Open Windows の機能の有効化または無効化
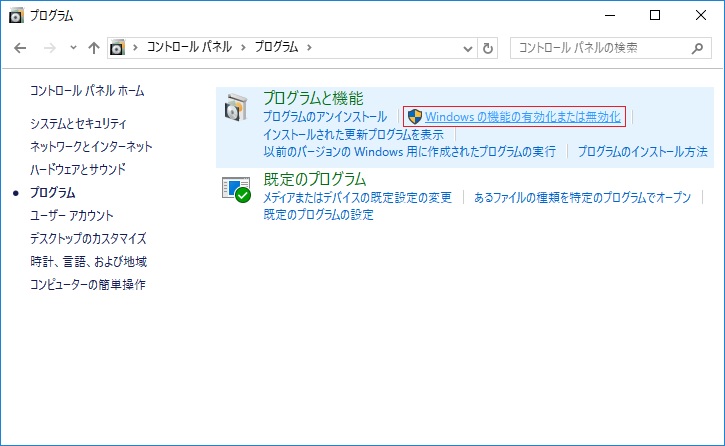This screenshot has height=446, width=725. [522, 117]
